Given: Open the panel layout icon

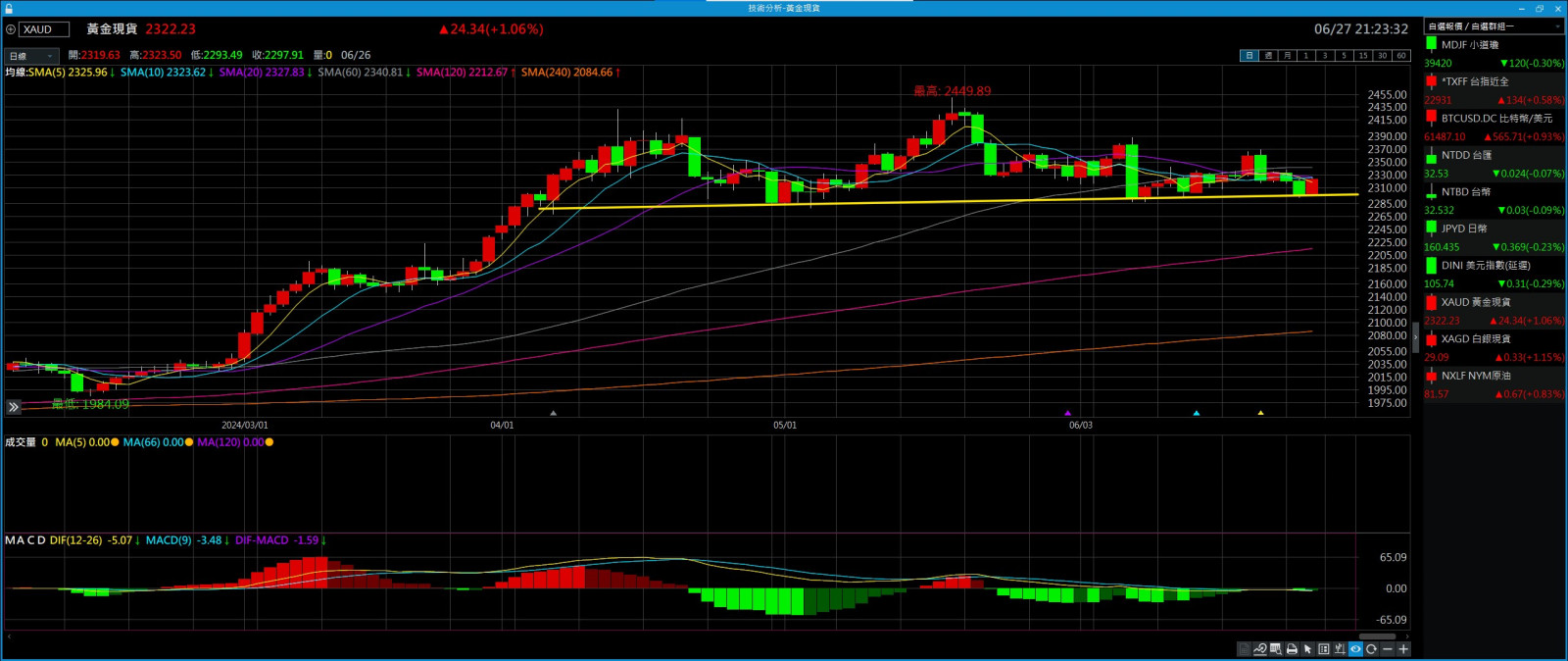Looking at the screenshot, I should pyautogui.click(x=1324, y=649).
